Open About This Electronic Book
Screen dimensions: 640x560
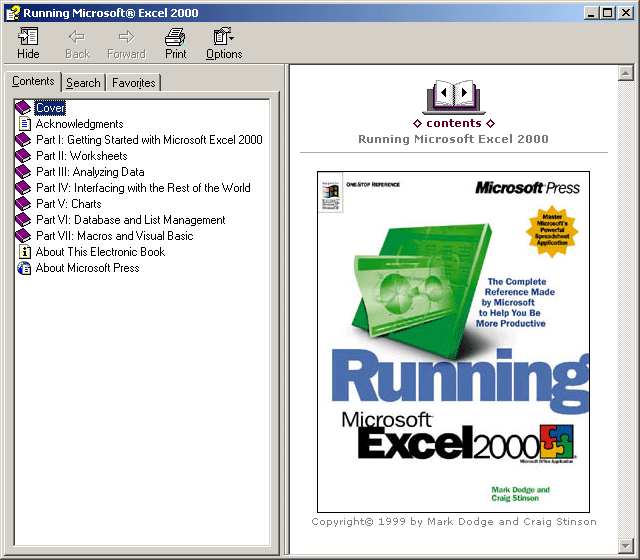pyautogui.click(x=100, y=251)
